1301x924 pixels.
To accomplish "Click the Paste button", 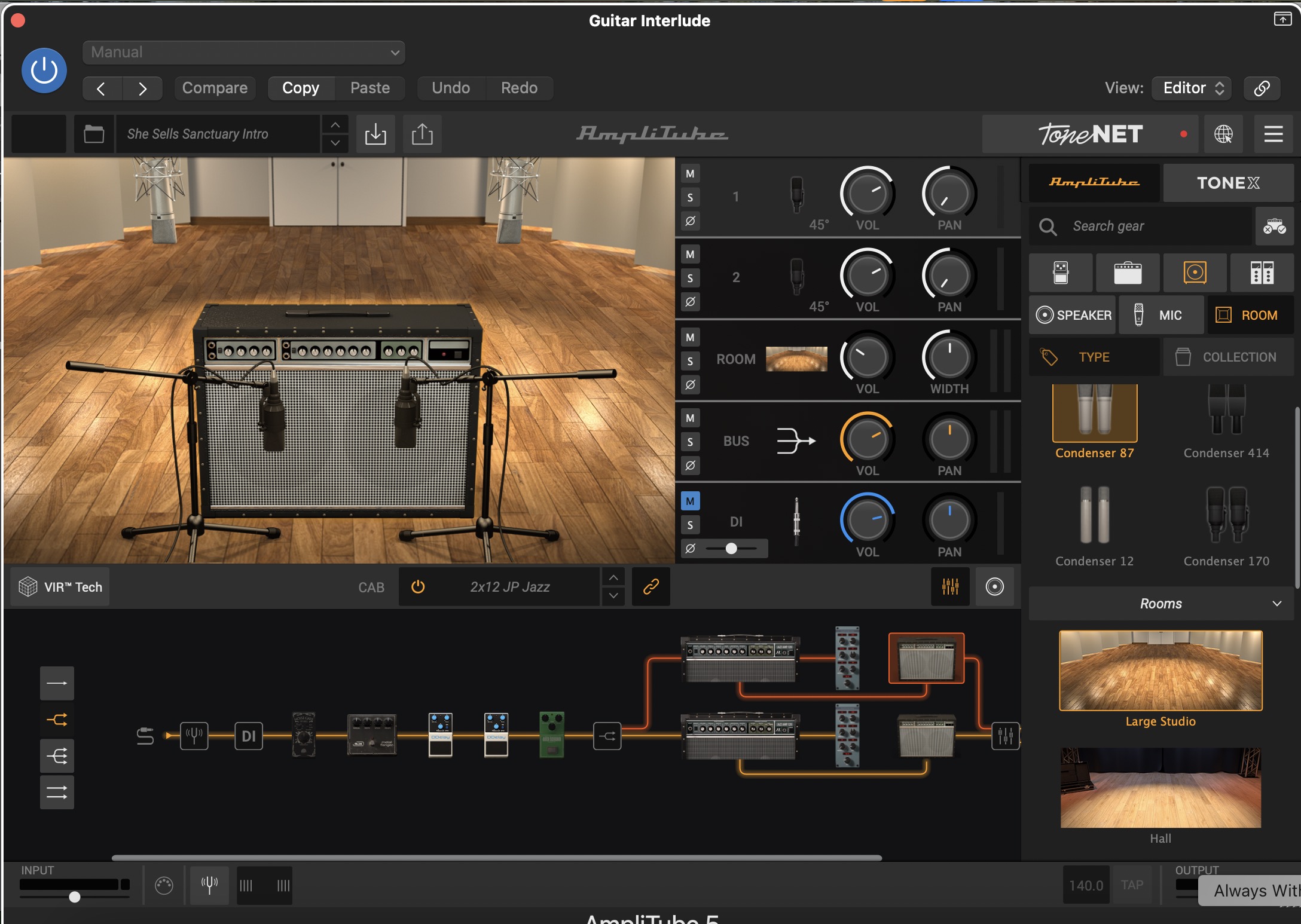I will 370,88.
